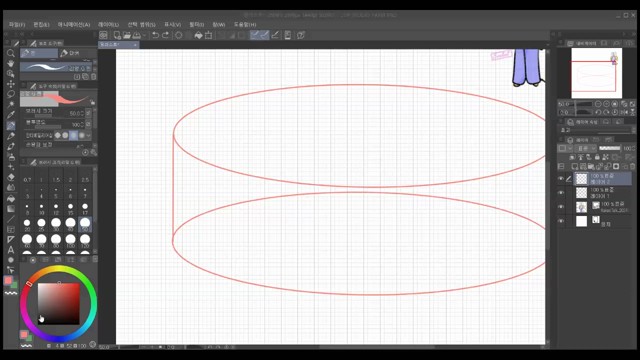The image size is (640, 360).
Task: Open the 필터(I) menu
Action: pyautogui.click(x=196, y=24)
